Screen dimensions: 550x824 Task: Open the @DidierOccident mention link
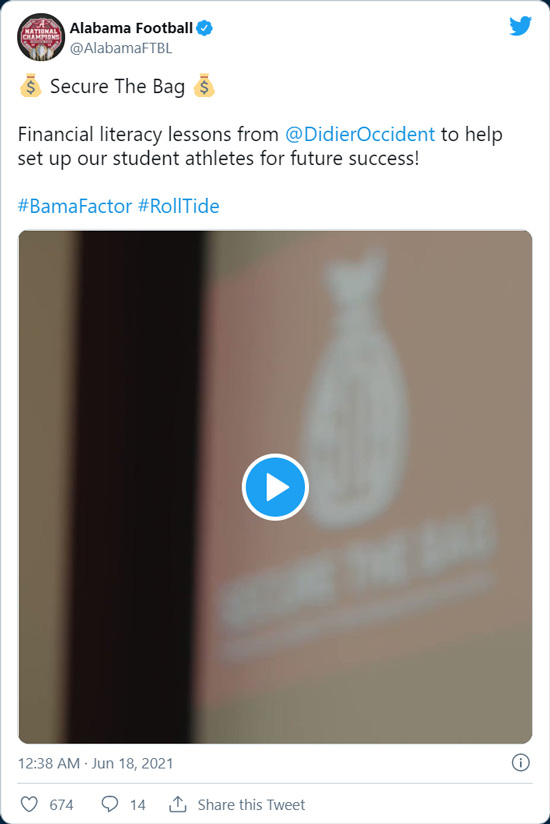tap(360, 135)
